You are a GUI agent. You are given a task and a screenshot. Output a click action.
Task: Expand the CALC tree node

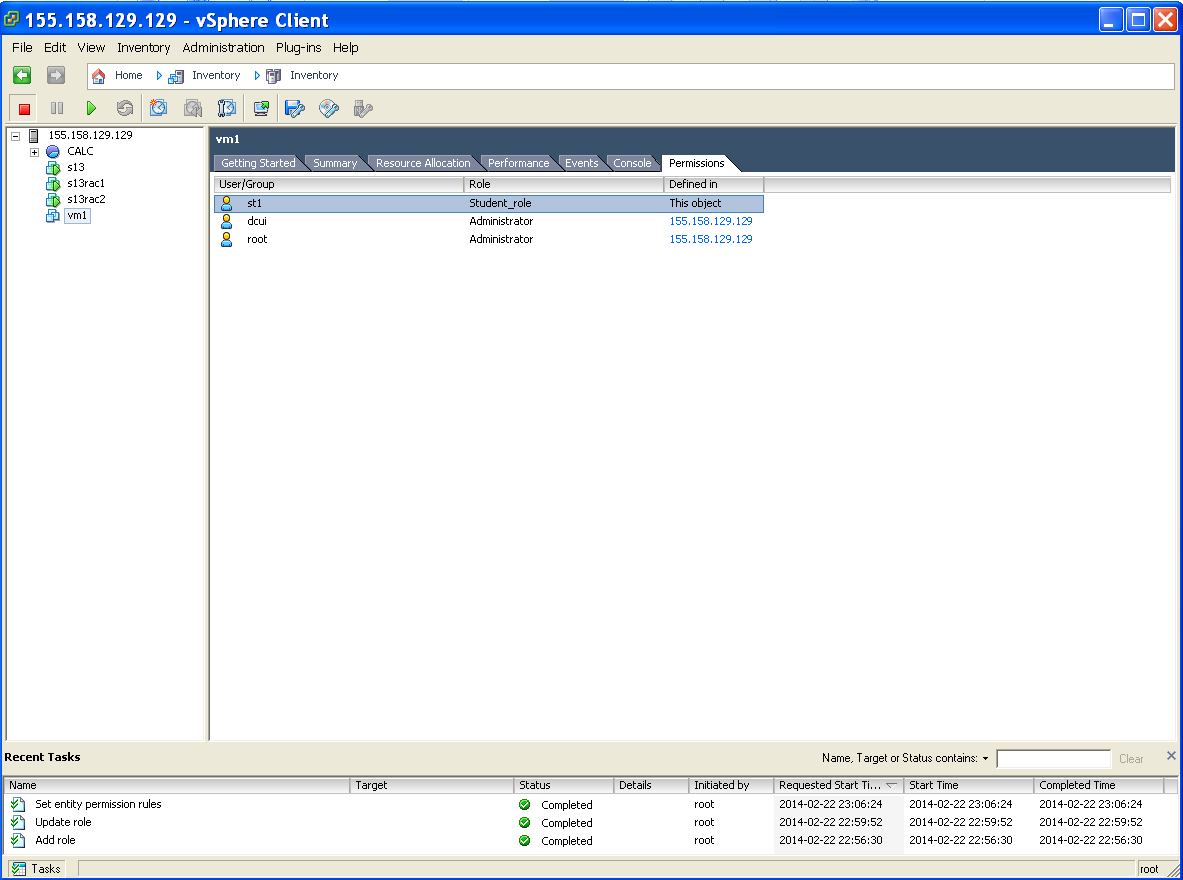(x=34, y=152)
